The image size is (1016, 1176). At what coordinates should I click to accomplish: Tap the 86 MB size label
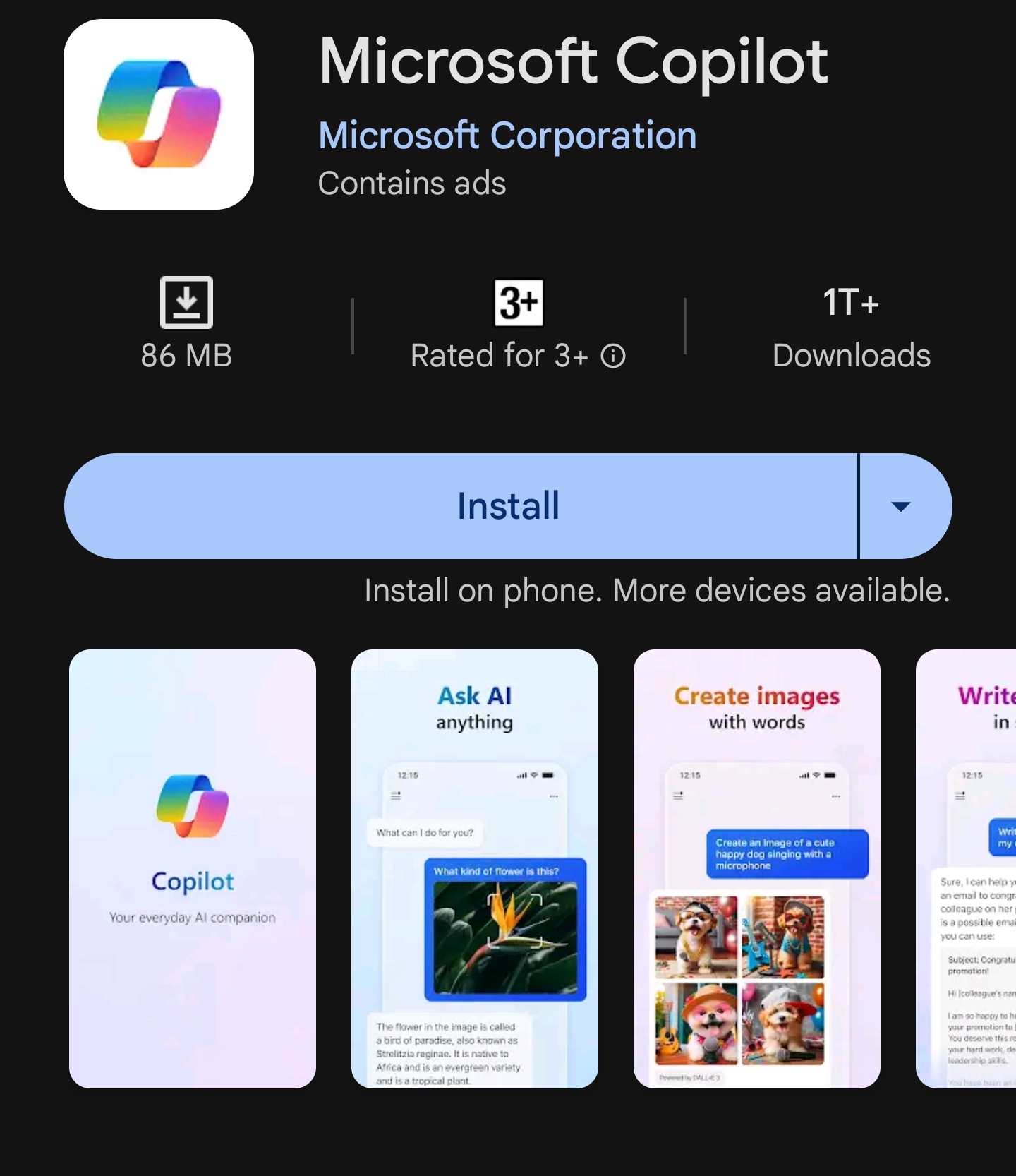pos(186,356)
